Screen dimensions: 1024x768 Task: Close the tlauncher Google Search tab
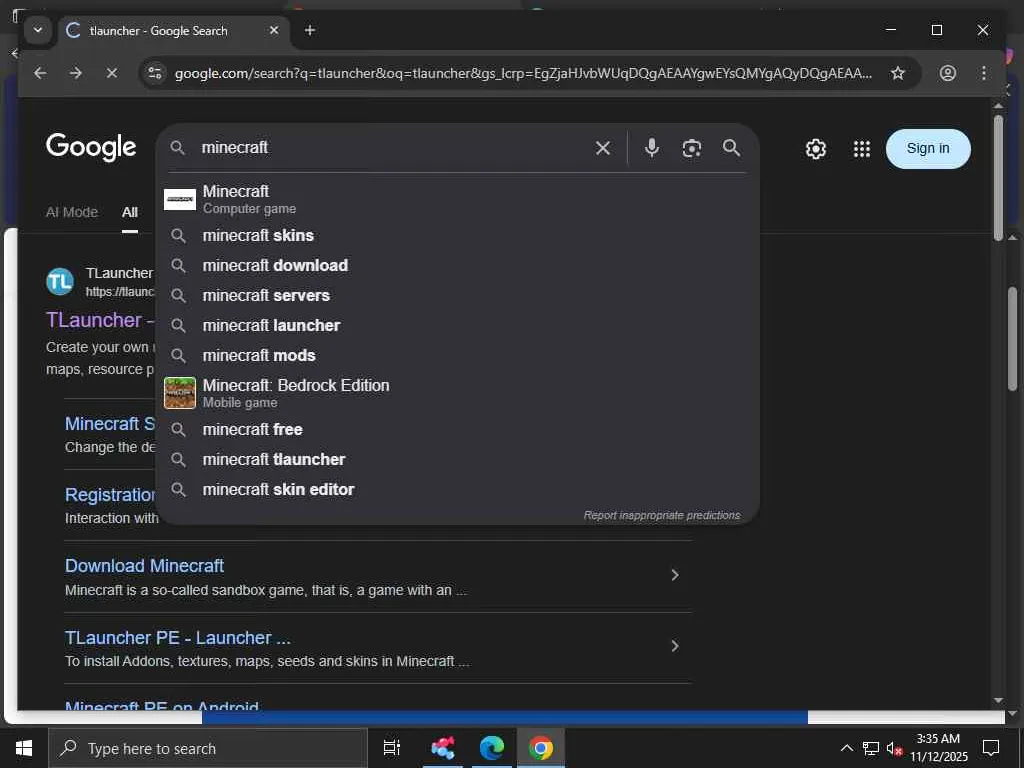[x=274, y=30]
